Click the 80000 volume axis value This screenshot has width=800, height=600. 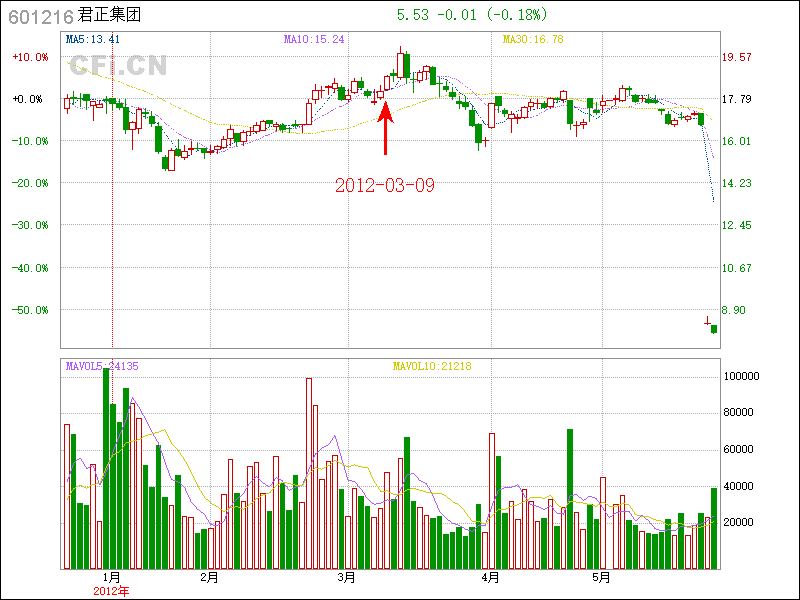point(739,412)
